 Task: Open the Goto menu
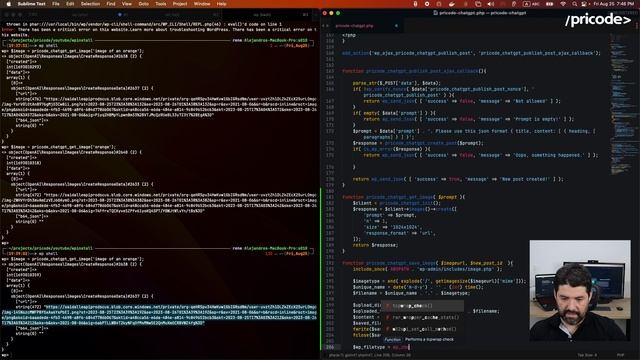pos(144,4)
